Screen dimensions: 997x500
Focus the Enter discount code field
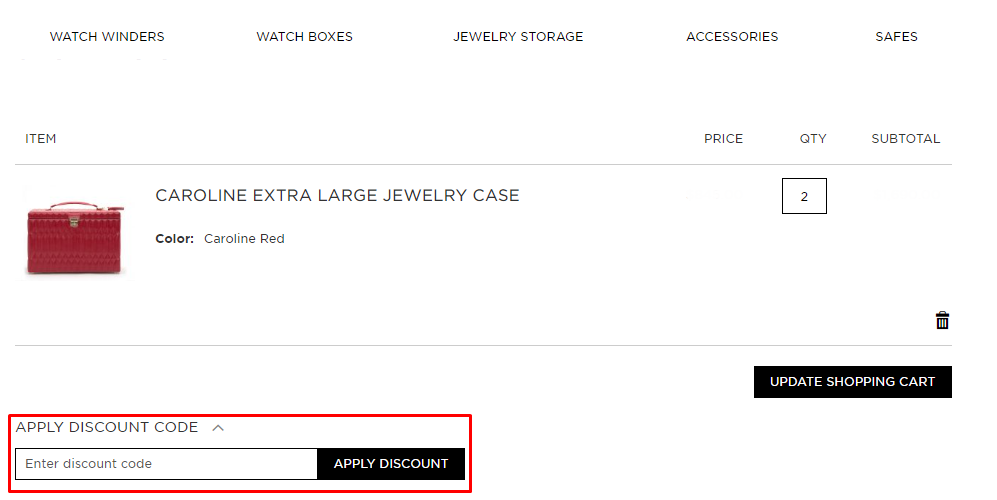(x=166, y=464)
